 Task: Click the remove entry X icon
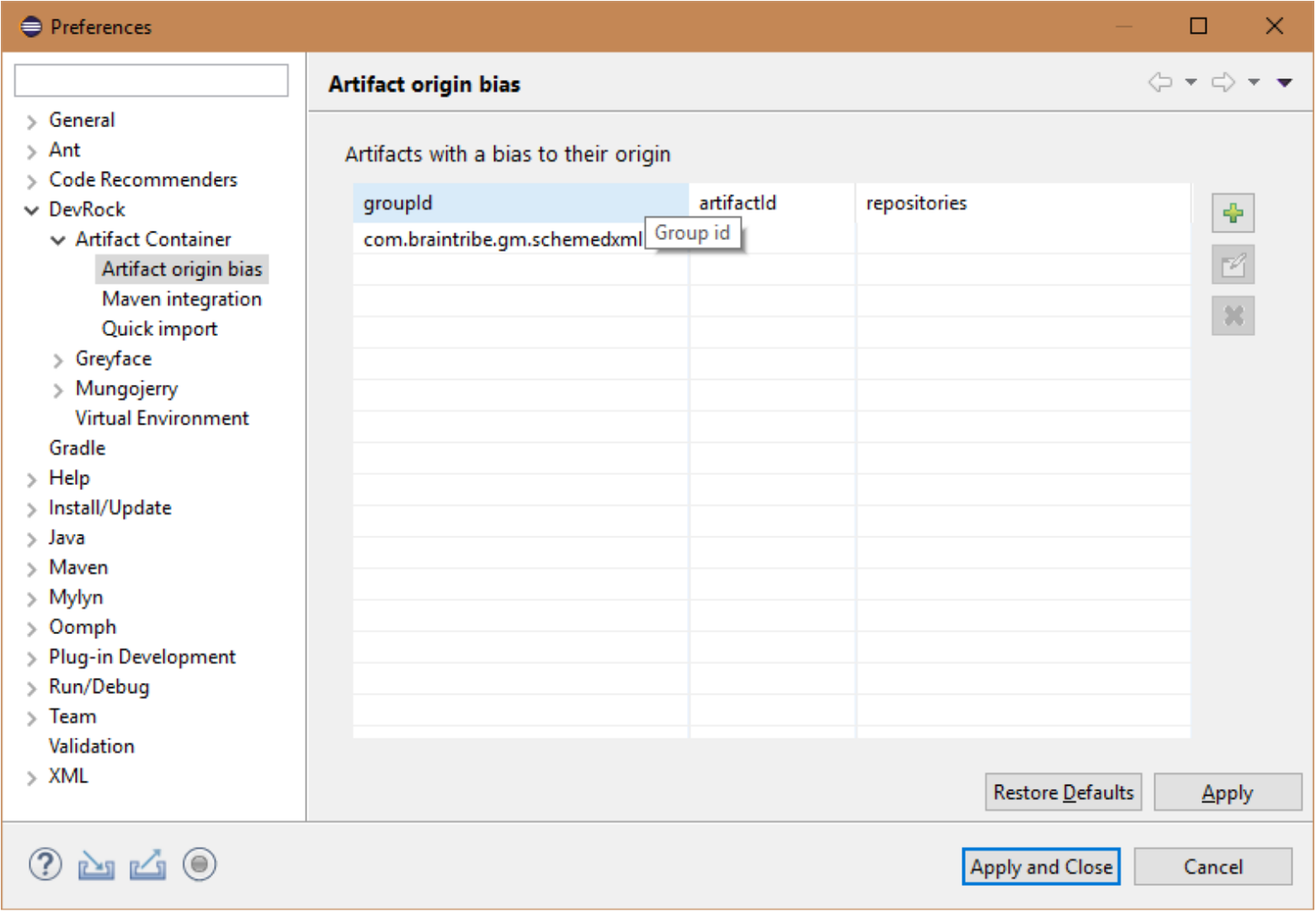(x=1233, y=317)
